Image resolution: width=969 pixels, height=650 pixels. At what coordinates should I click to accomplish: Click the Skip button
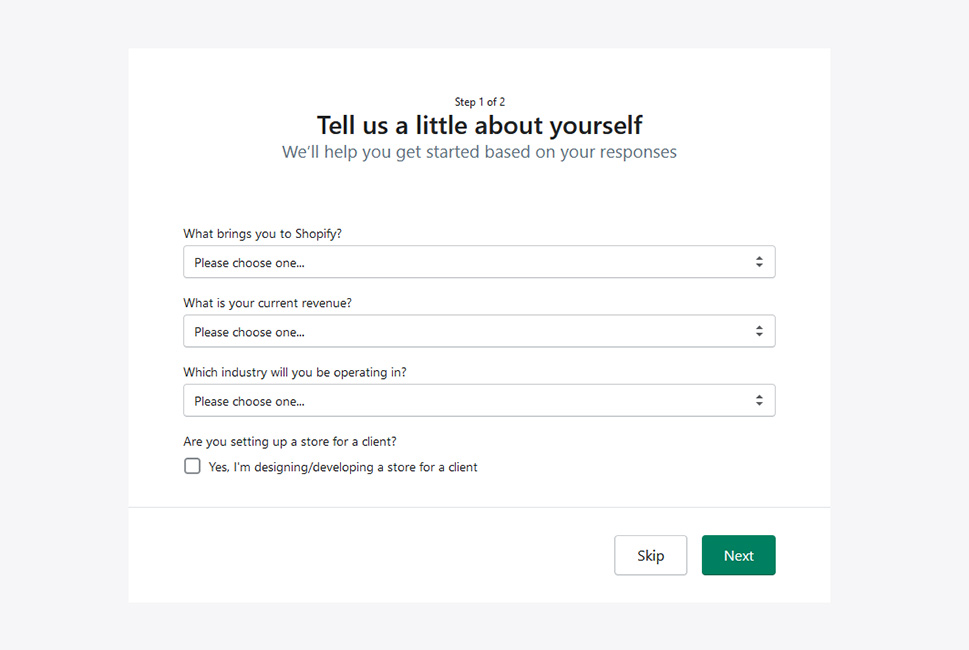pyautogui.click(x=650, y=555)
